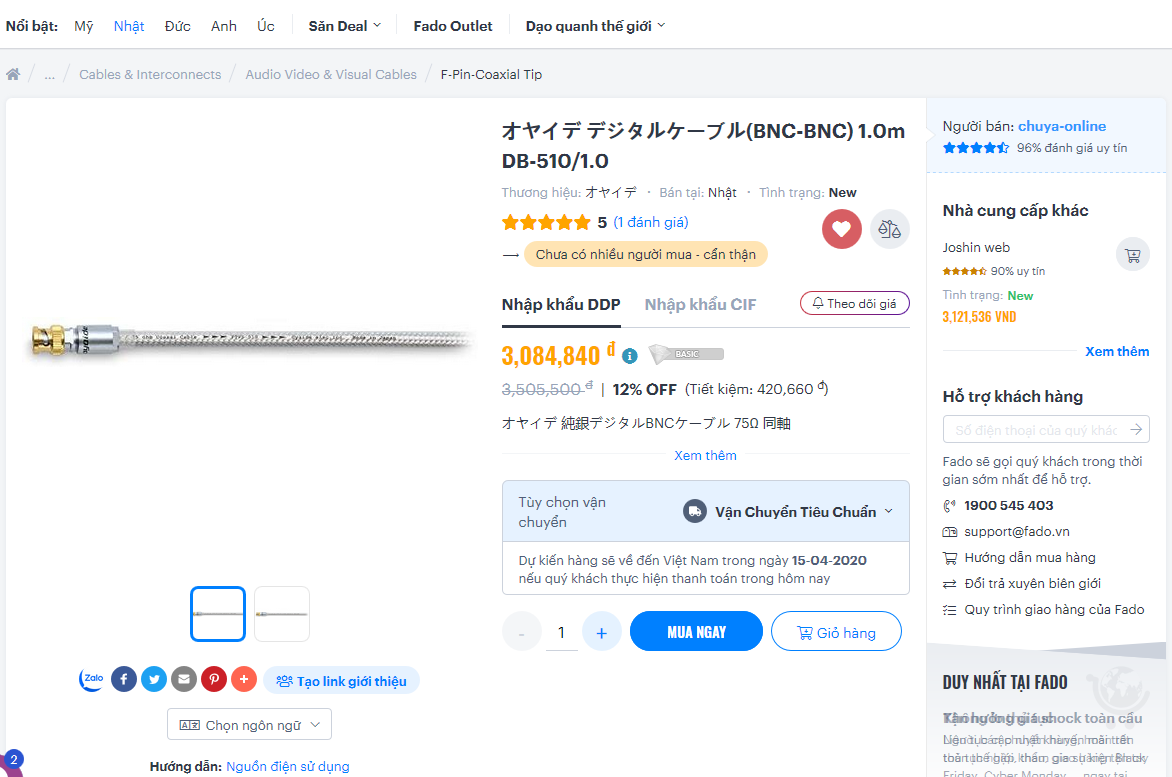This screenshot has height=777, width=1172.
Task: Expand Dạo quanh thế giới dropdown
Action: coord(595,26)
